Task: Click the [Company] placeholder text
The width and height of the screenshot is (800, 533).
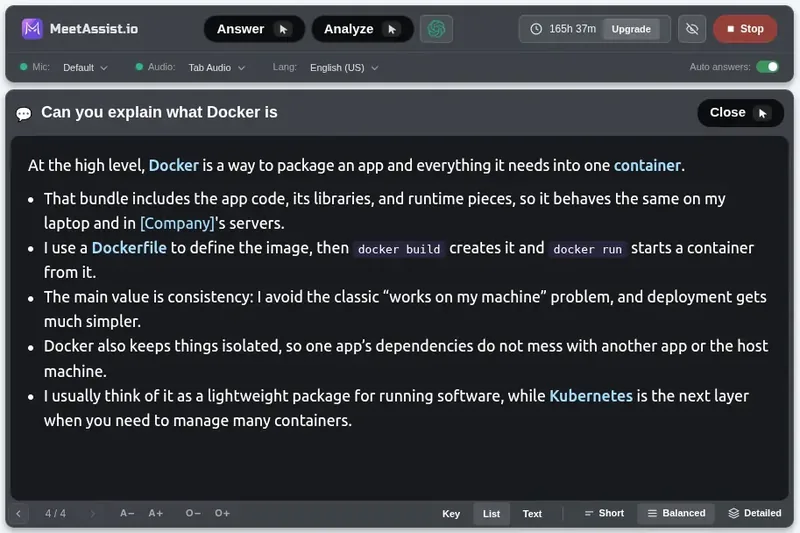Action: [177, 223]
